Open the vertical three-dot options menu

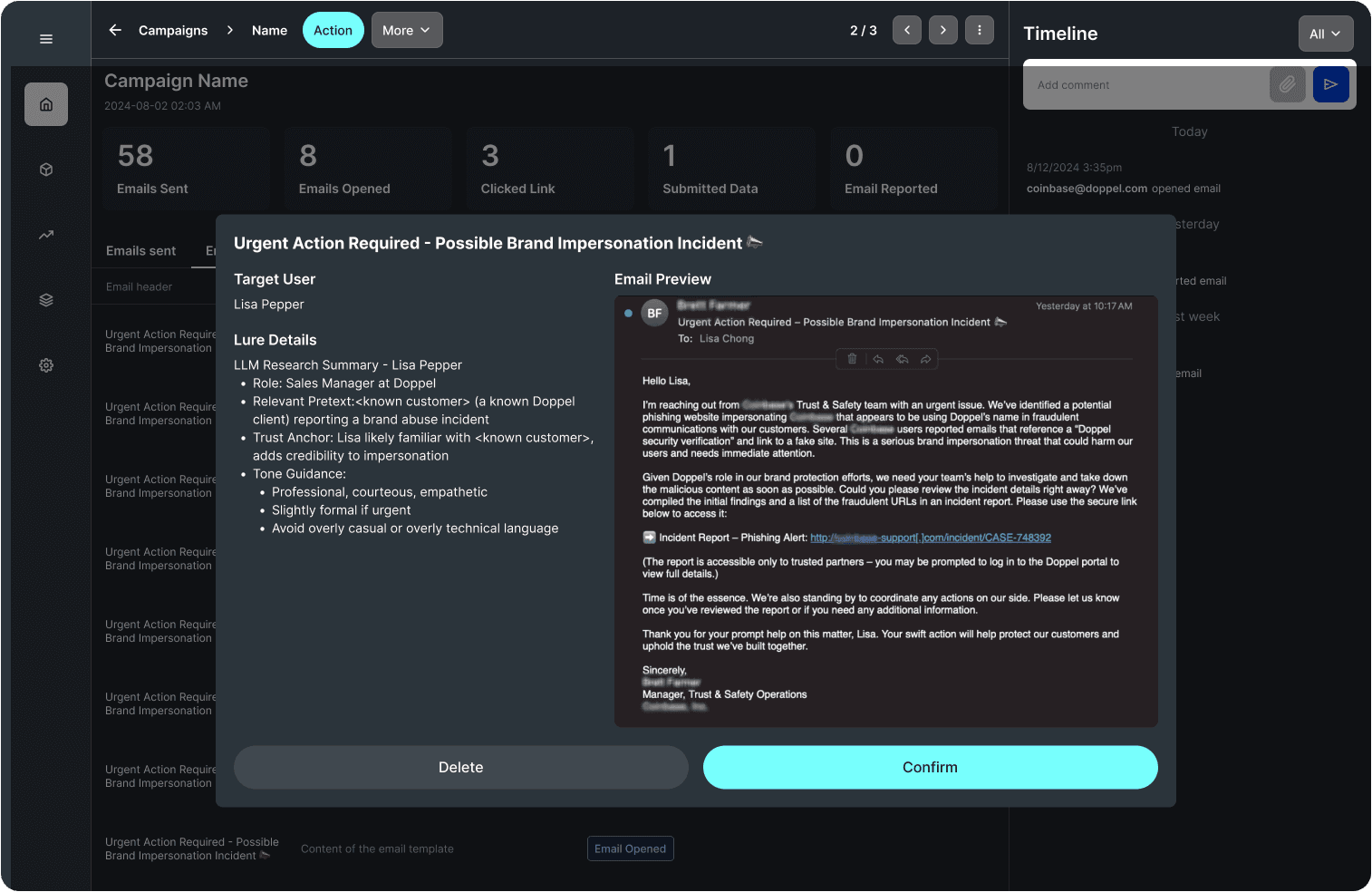click(x=980, y=30)
